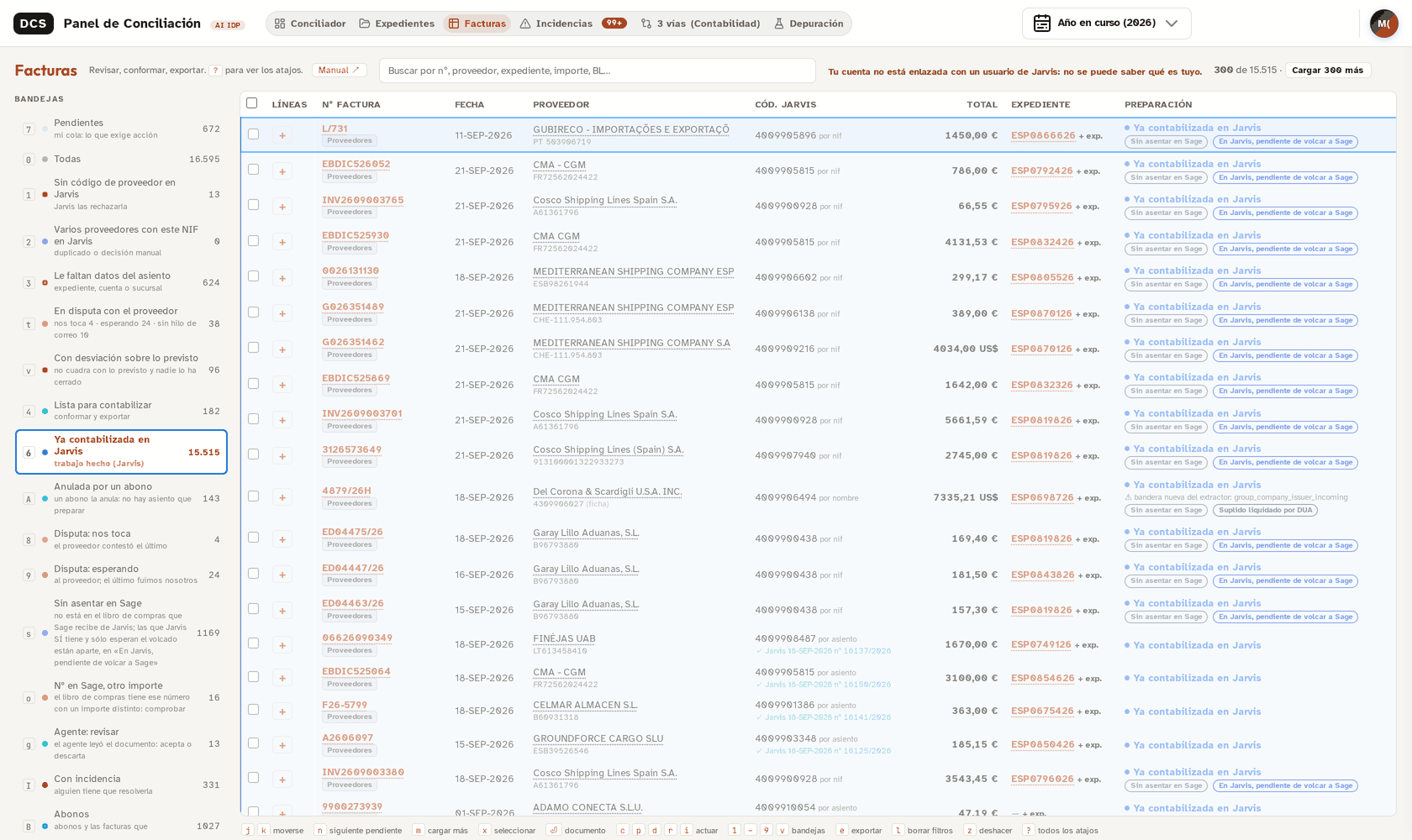Toggle the select-all invoices checkbox
This screenshot has height=840, width=1412.
pyautogui.click(x=251, y=102)
